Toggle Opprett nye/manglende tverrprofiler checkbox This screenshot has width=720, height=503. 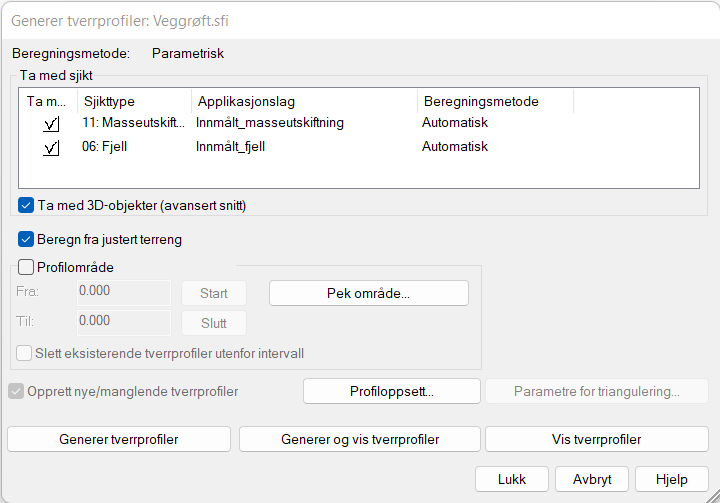[16, 391]
